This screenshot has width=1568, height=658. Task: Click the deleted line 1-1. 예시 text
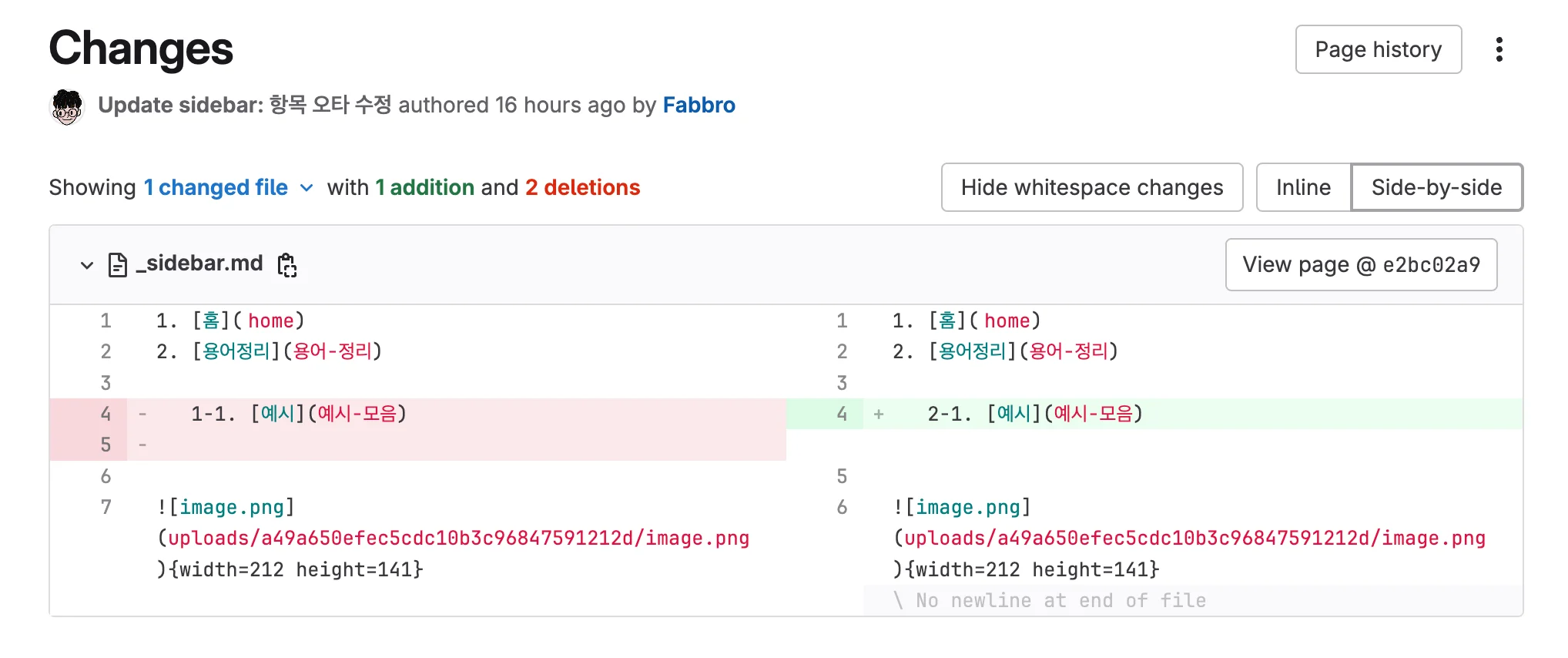pyautogui.click(x=298, y=414)
